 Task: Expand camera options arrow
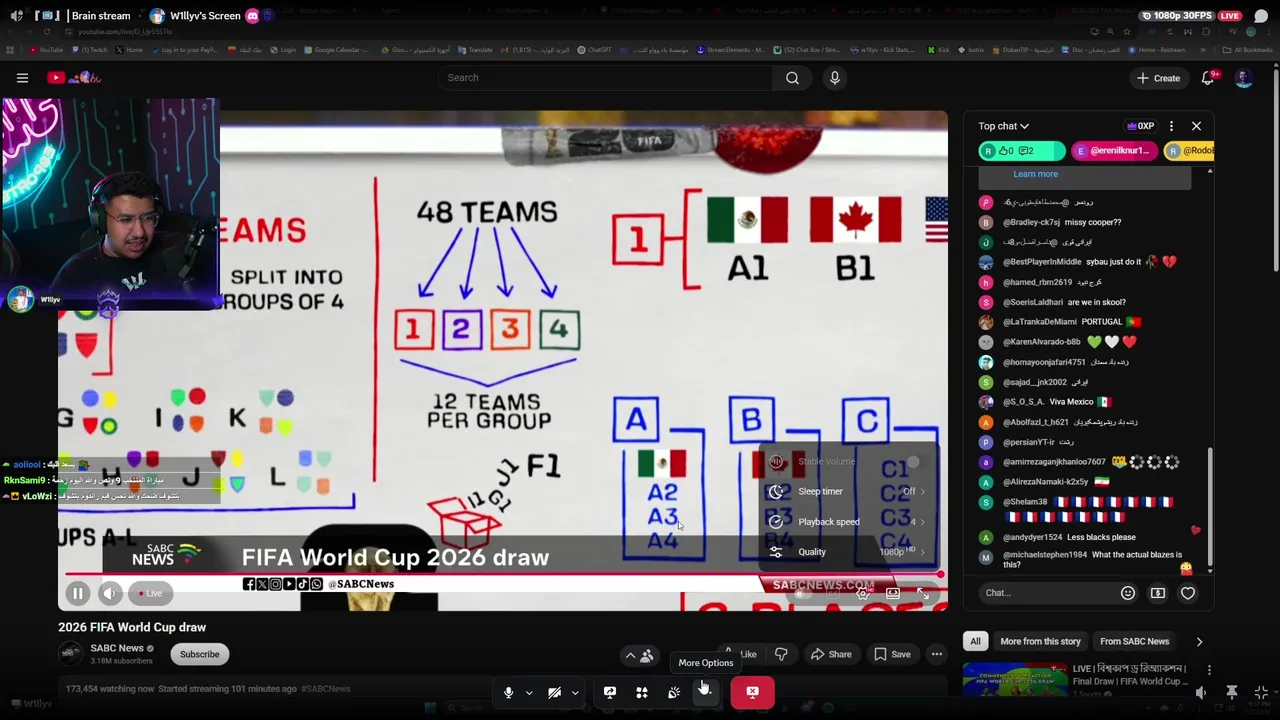coord(575,692)
